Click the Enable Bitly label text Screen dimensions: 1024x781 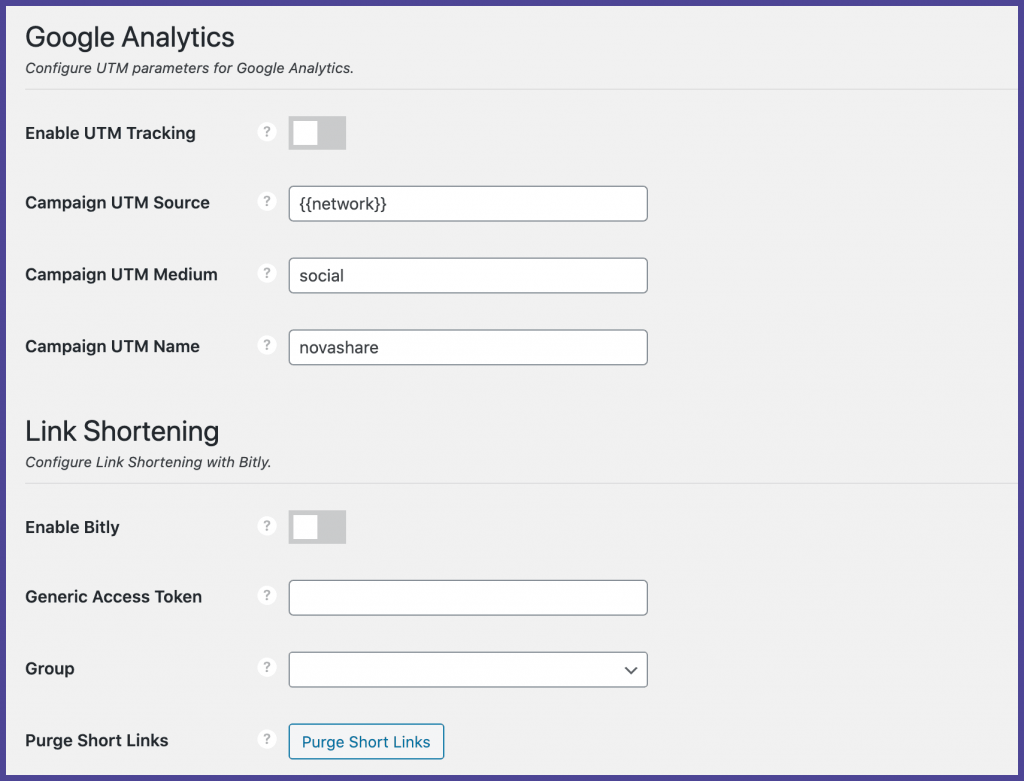[x=72, y=527]
